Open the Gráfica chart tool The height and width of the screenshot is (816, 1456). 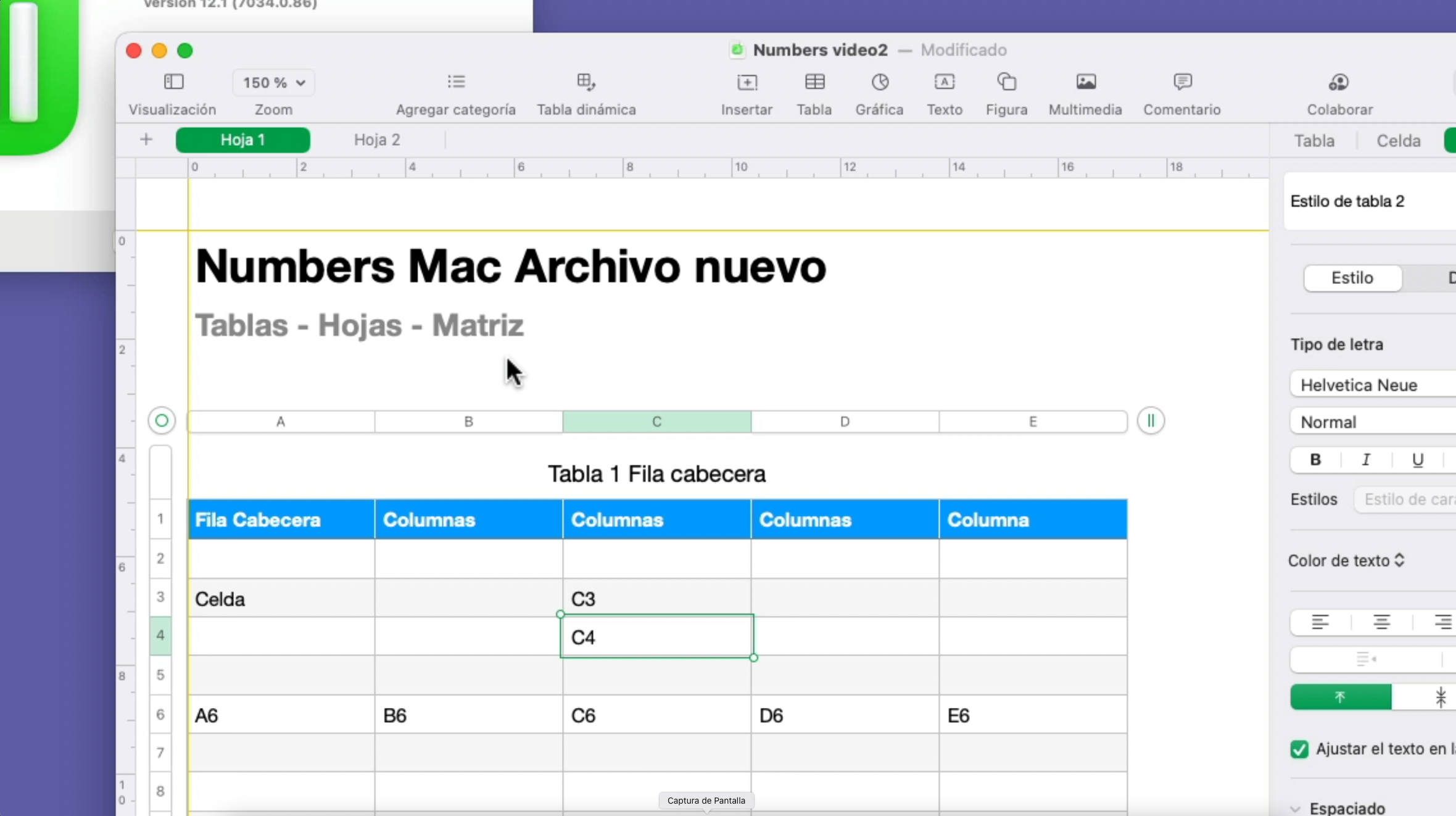point(879,93)
